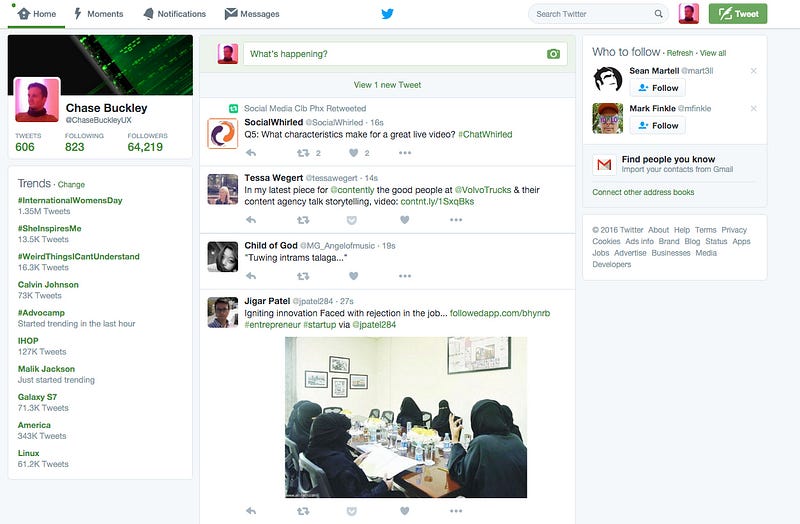This screenshot has height=524, width=800.
Task: Reply to Jigar Patel's tweet
Action: [251, 511]
